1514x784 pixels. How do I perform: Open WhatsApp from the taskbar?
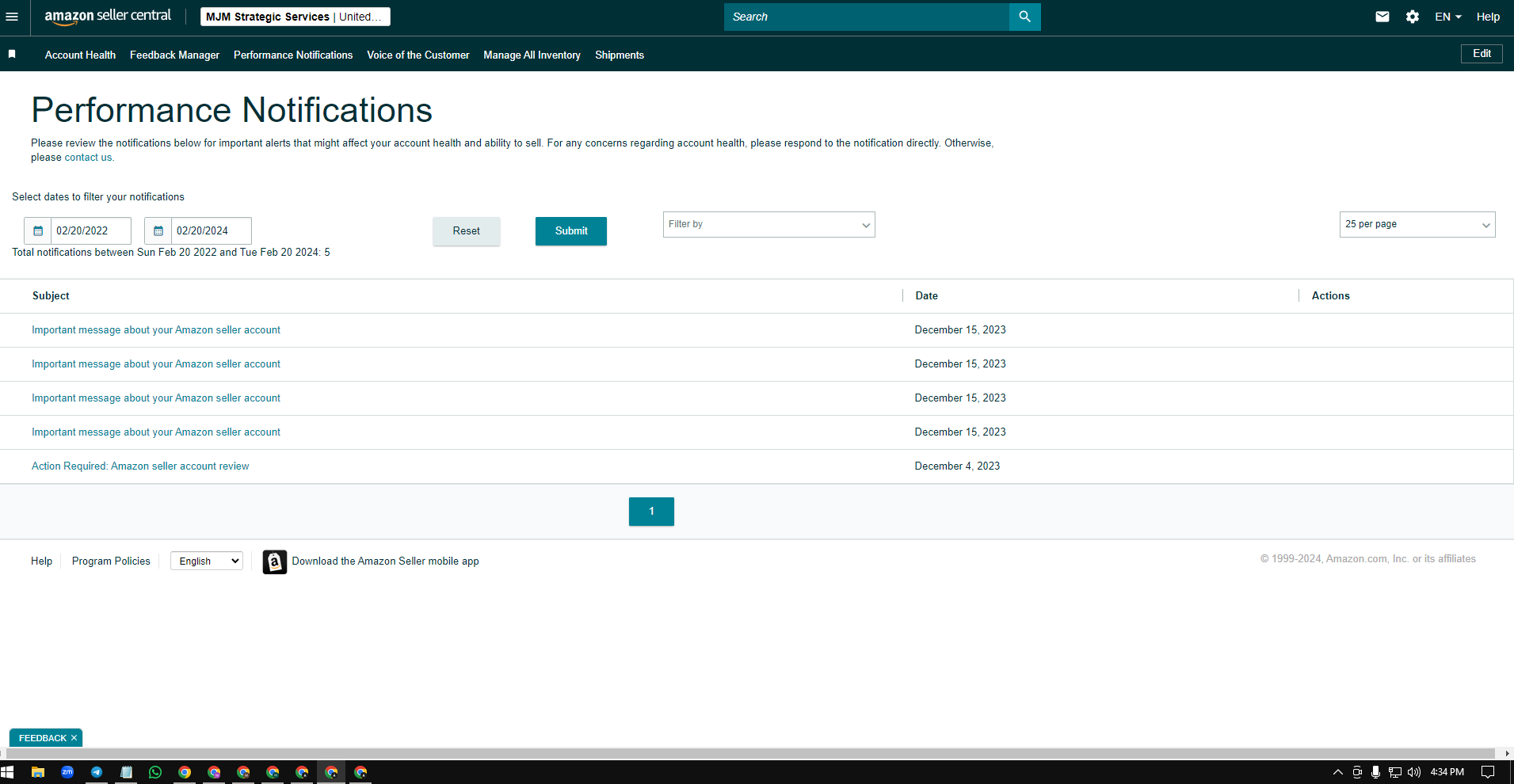point(155,772)
